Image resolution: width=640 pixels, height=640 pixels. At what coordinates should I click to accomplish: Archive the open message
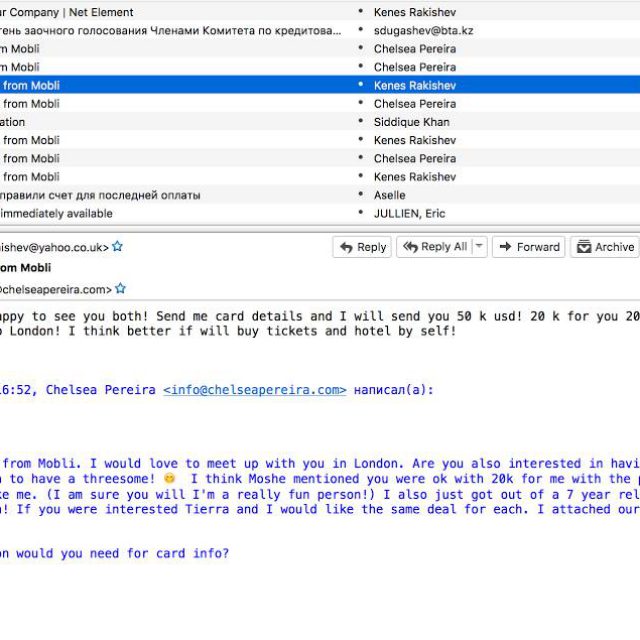pyautogui.click(x=605, y=247)
